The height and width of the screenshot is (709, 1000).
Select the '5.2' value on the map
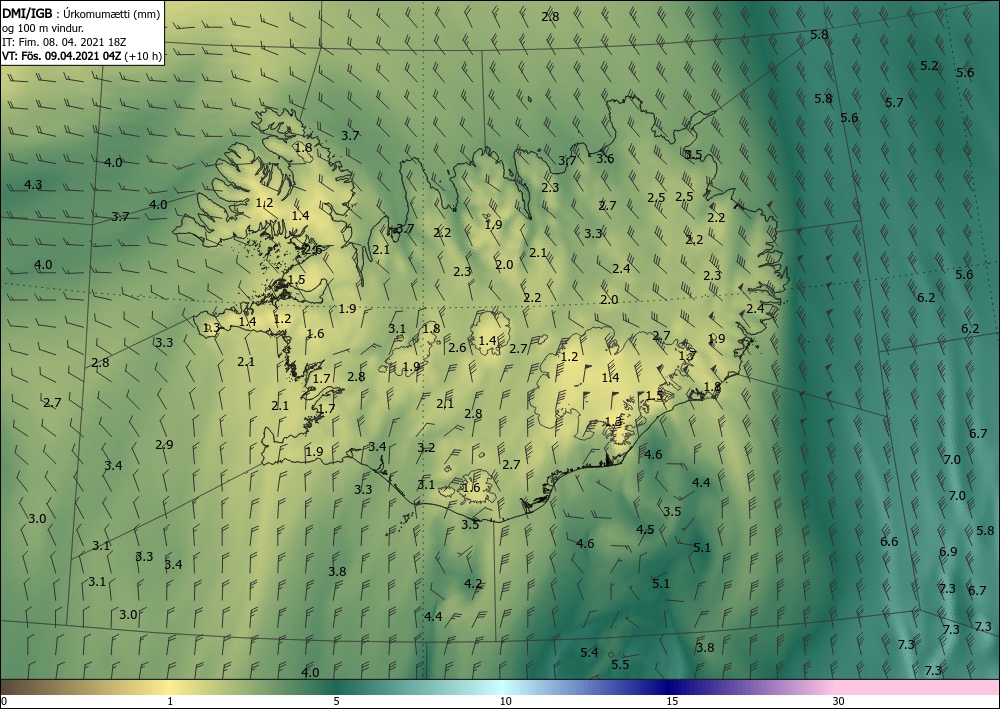[x=930, y=66]
